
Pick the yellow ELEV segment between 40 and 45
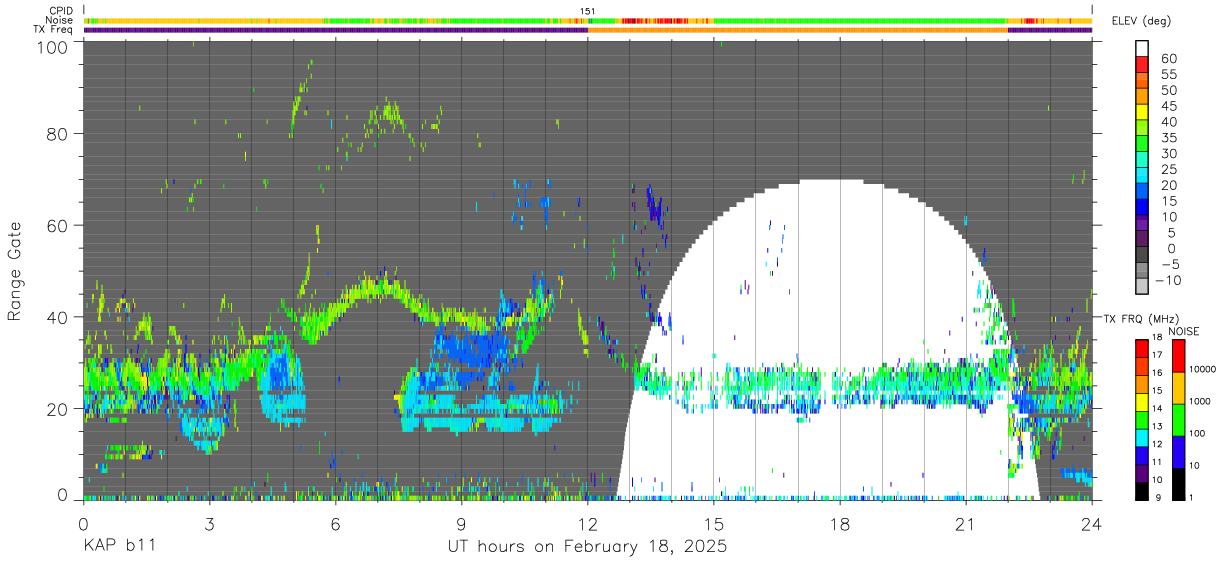1142,112
